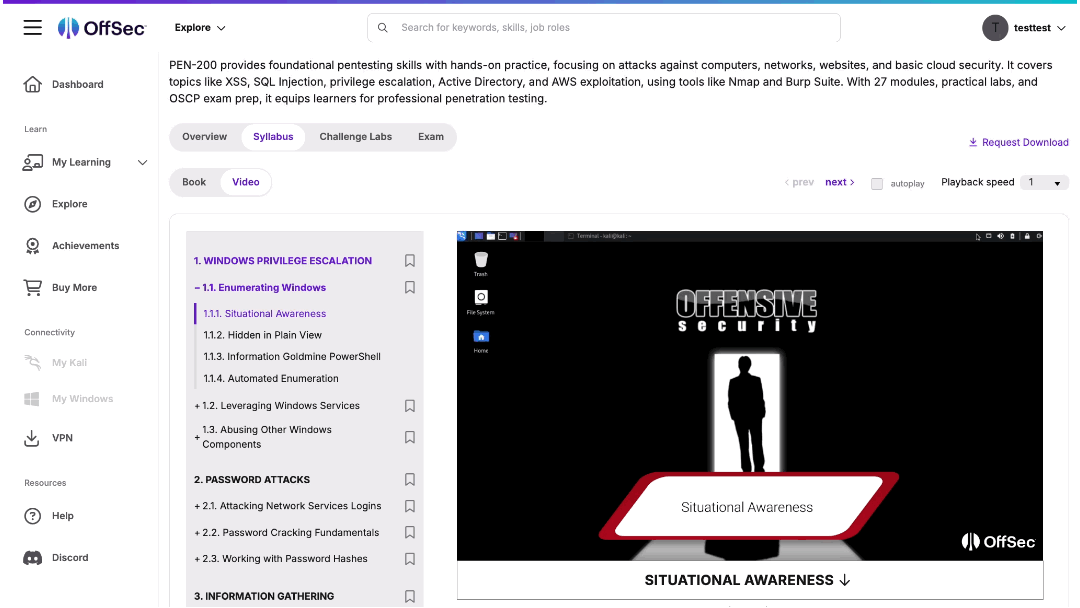Image resolution: width=1080 pixels, height=608 pixels.
Task: Bookmark 1.1. Enumerating Windows section
Action: (410, 287)
